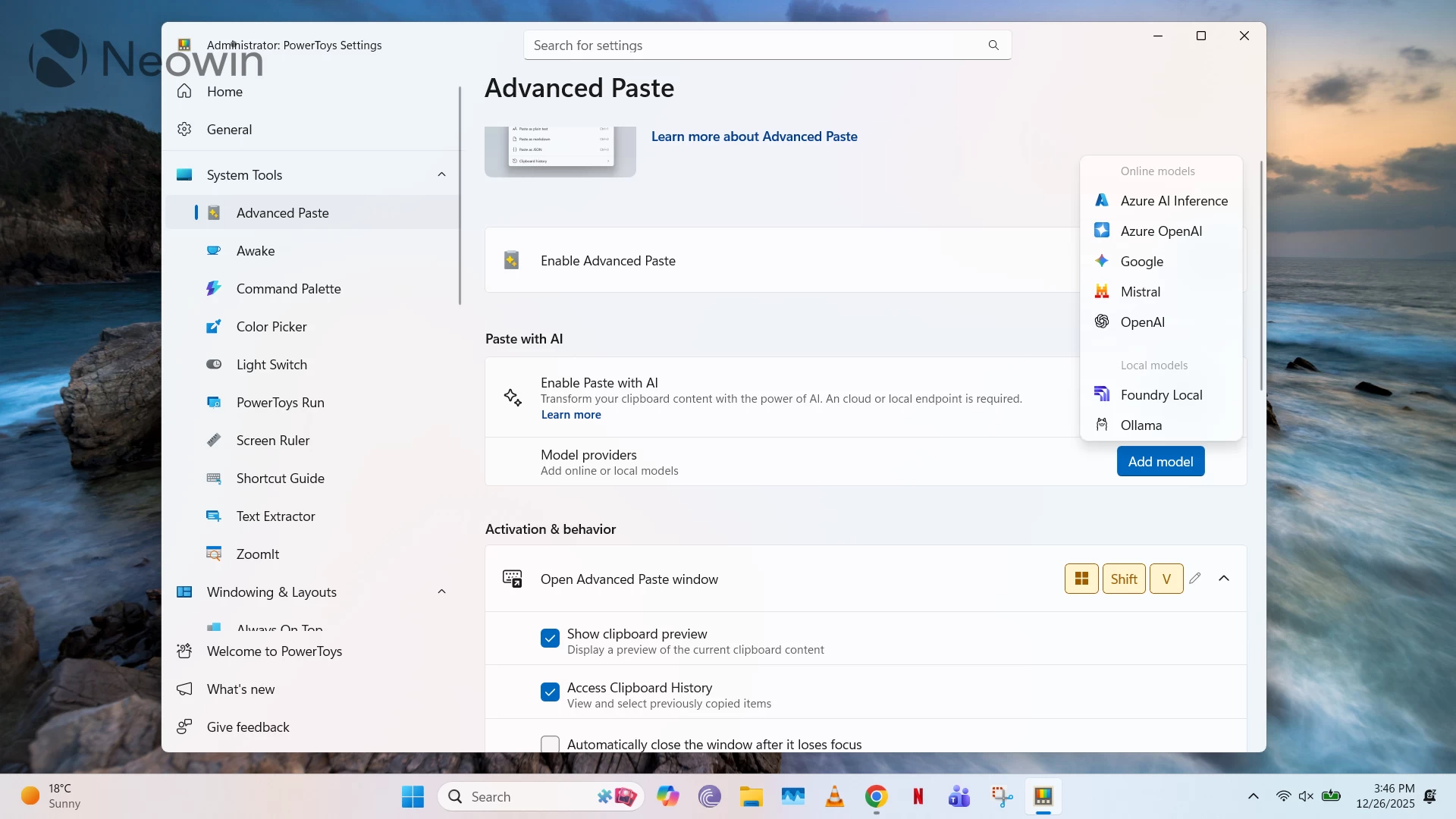Check Automatically close the window after losing focus

[550, 745]
